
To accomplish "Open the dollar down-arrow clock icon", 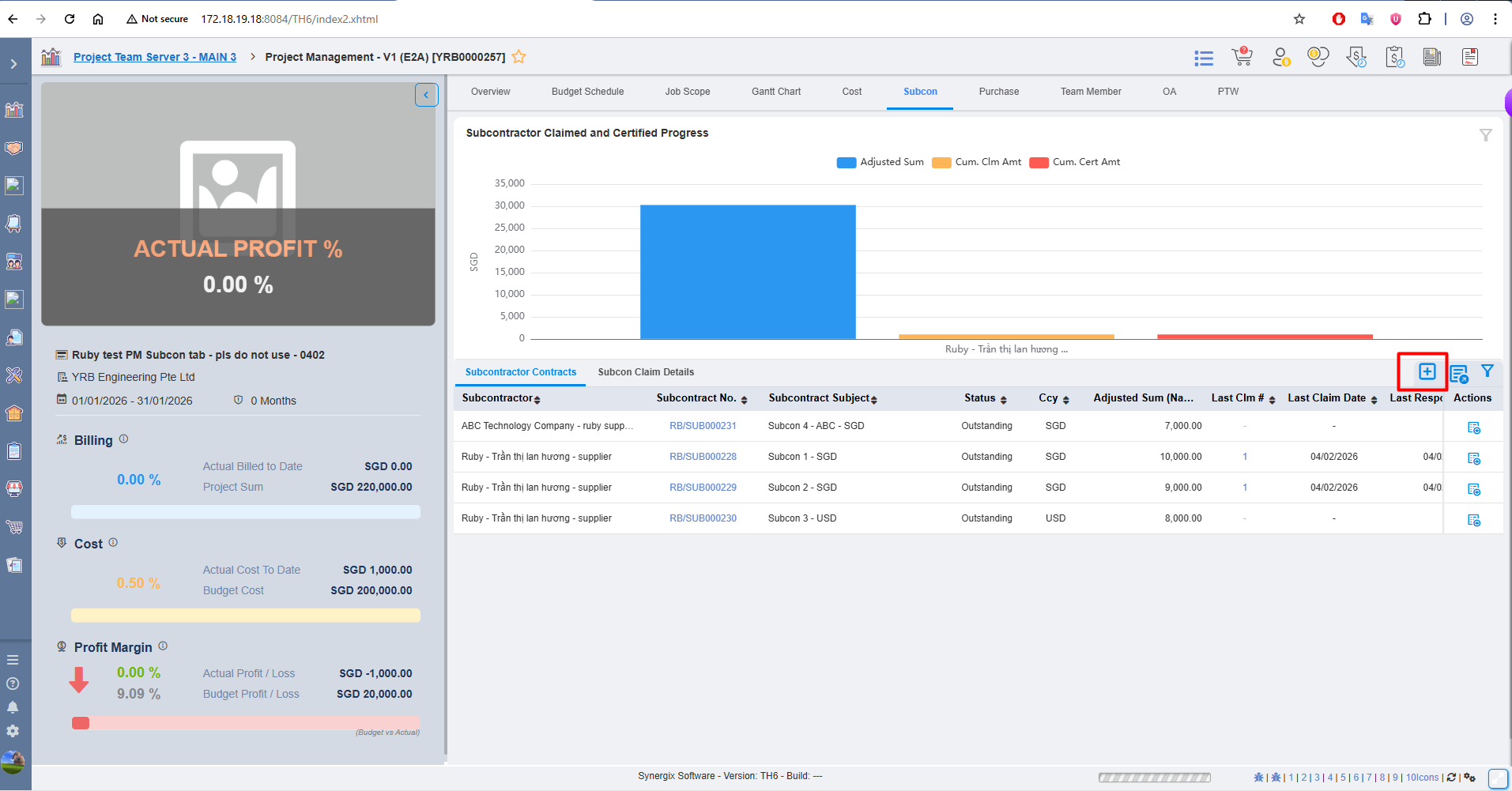I will pos(1356,57).
